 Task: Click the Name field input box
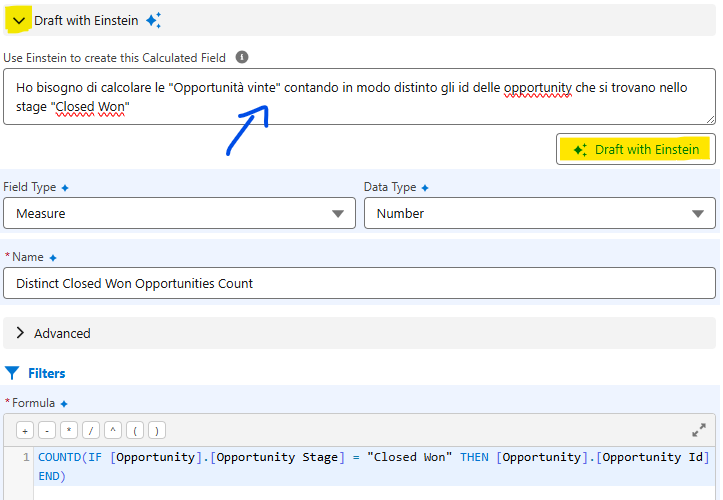coord(360,283)
